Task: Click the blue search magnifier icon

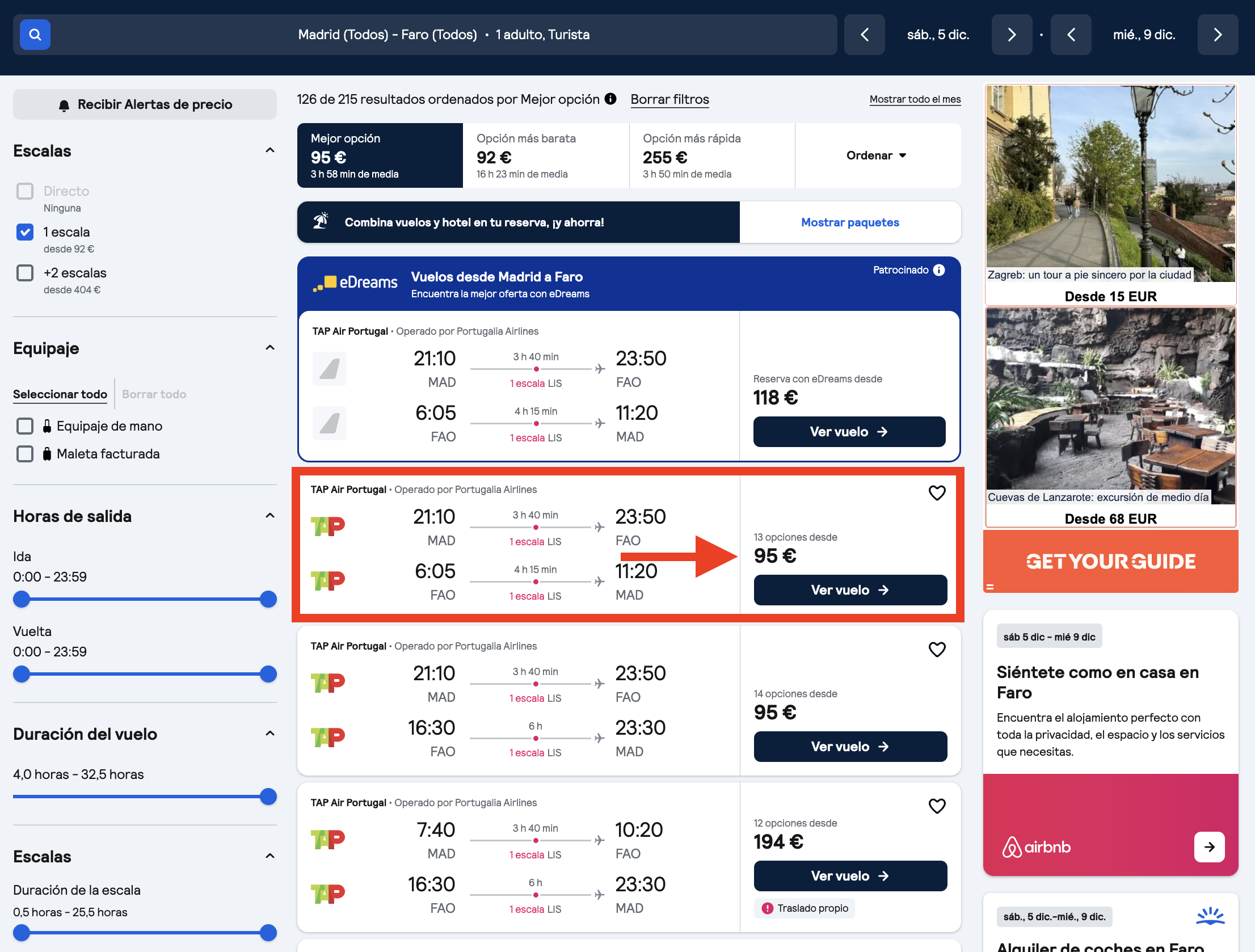Action: point(35,35)
